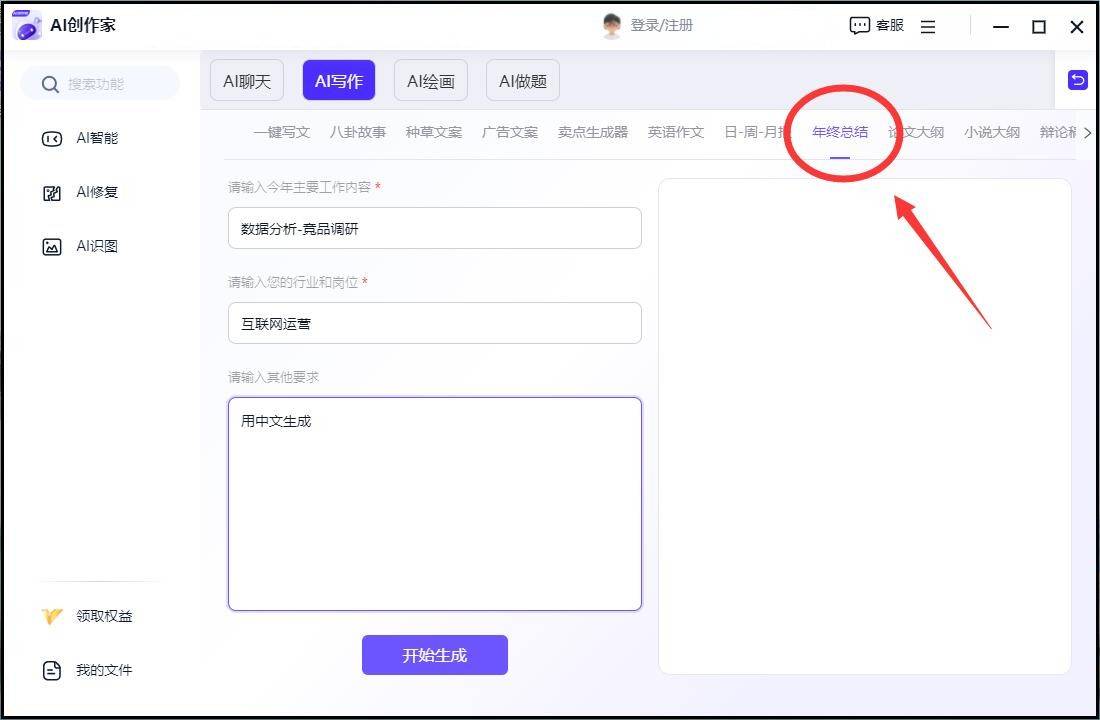The image size is (1100, 720).
Task: Select the AI识图 image recognition icon
Action: coord(52,247)
